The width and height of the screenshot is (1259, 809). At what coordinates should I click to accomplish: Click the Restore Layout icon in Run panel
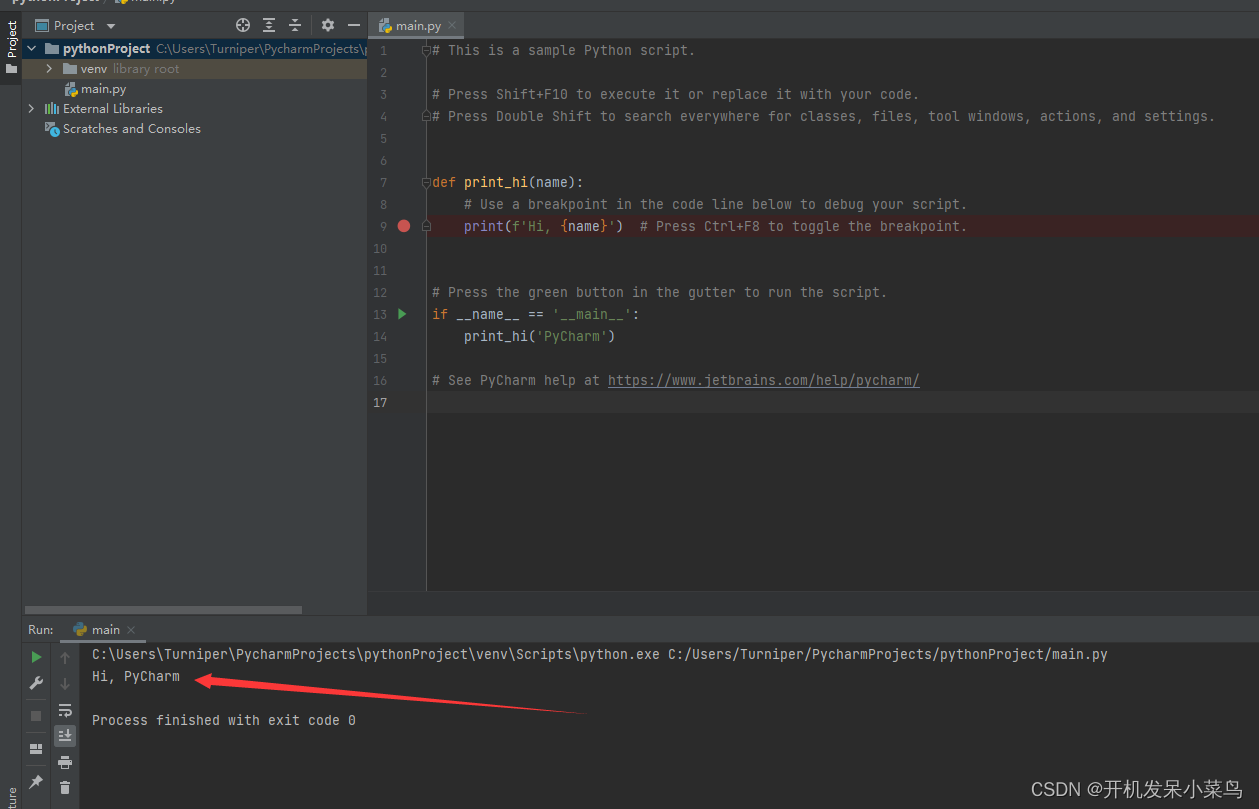[36, 748]
